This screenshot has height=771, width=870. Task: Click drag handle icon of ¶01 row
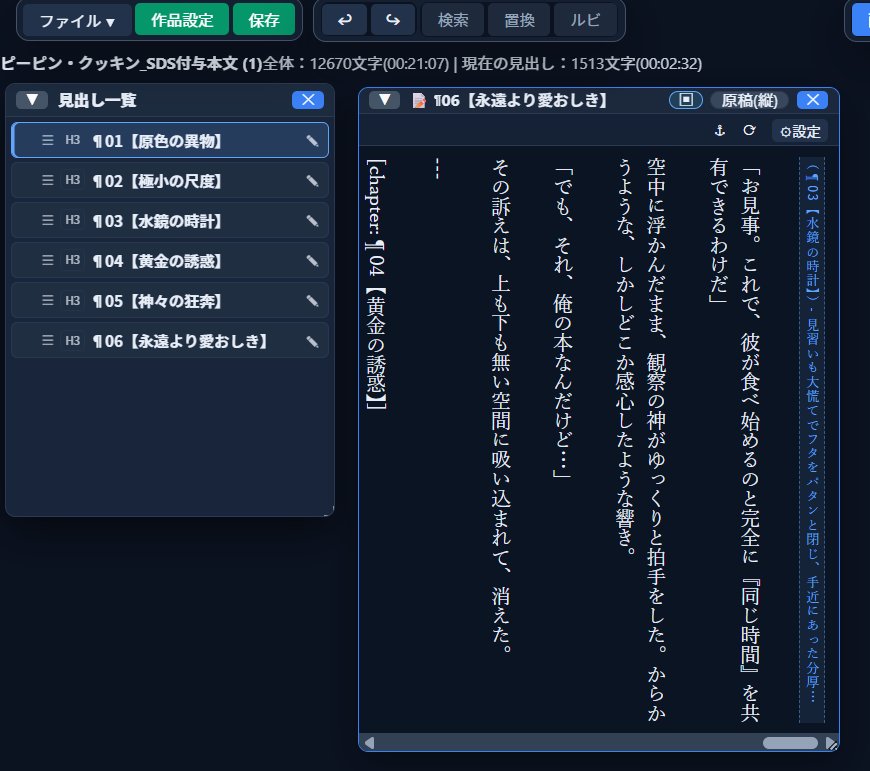tap(48, 140)
